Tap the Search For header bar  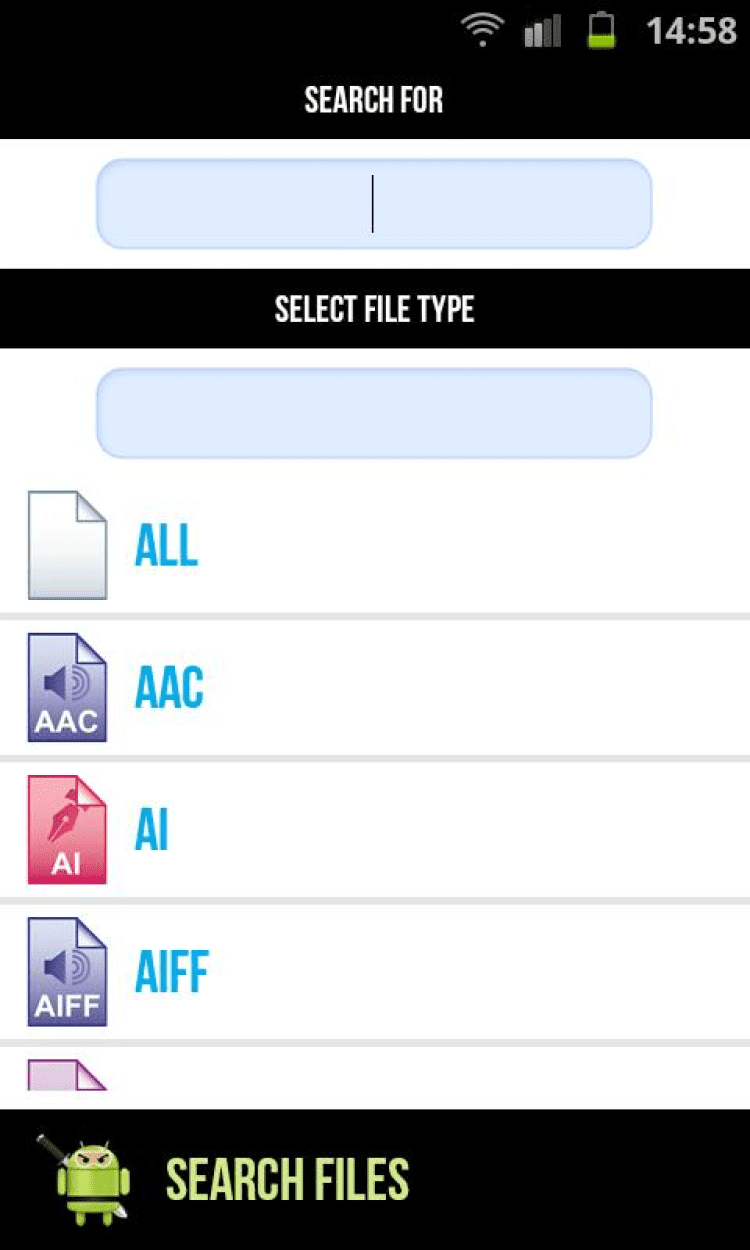[374, 100]
